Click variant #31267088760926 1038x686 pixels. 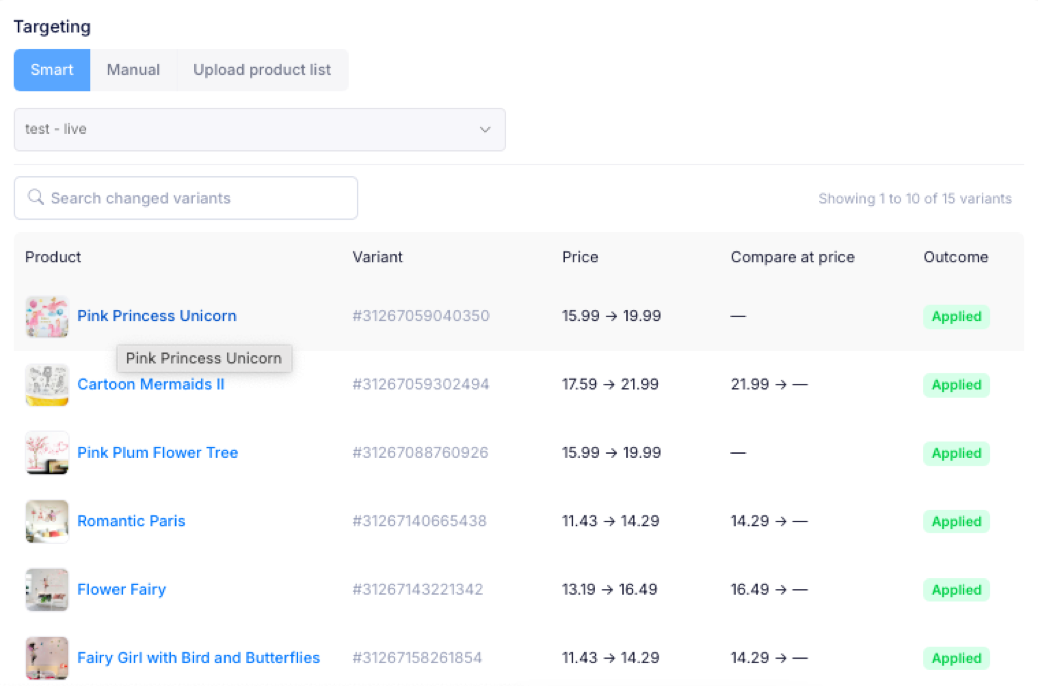(420, 453)
